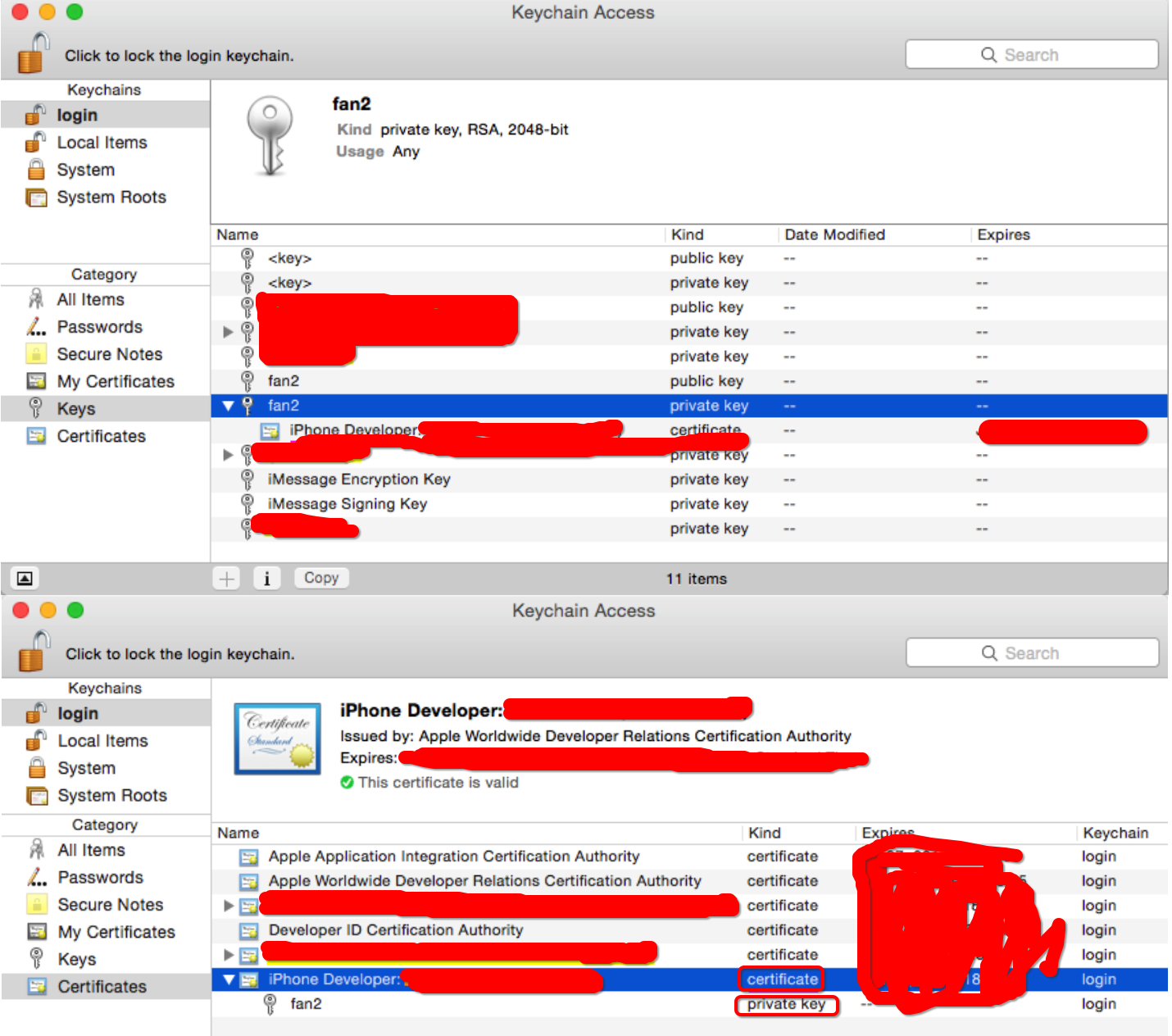Click the padlock icon in the lower Keychain Access window
This screenshot has height=1036, width=1172.
pos(34,652)
